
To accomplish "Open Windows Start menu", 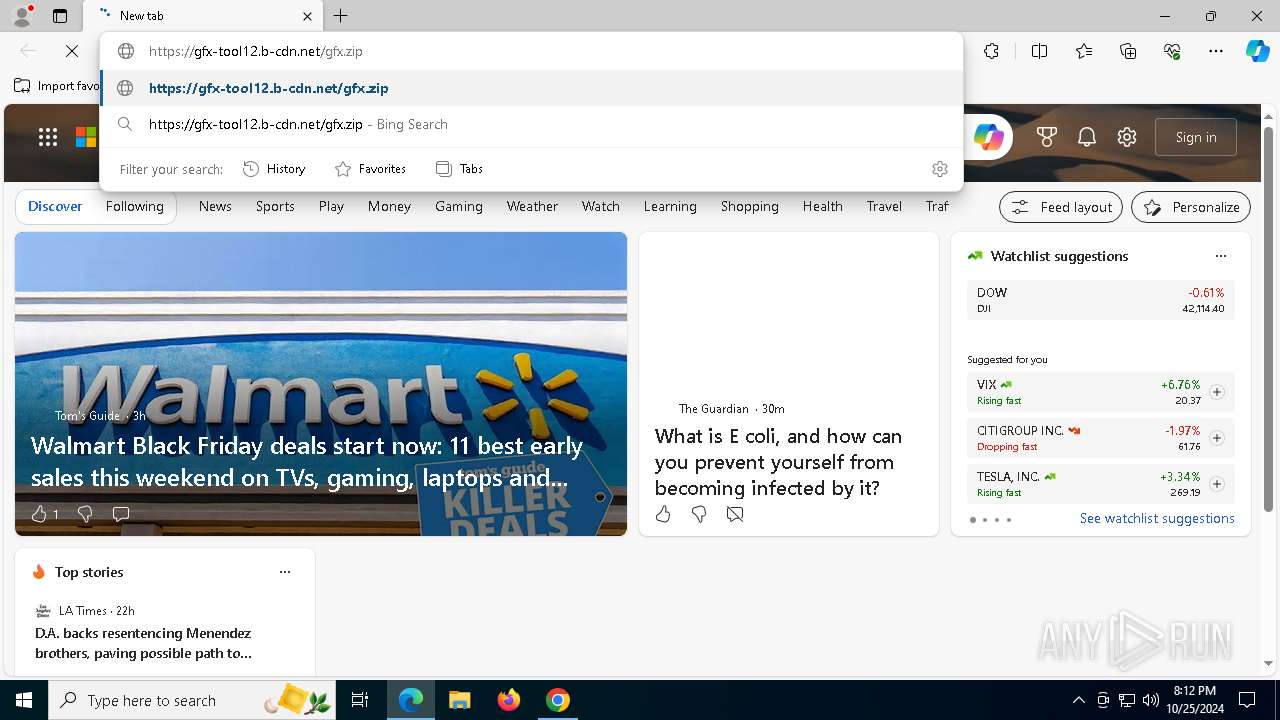I will (24, 700).
